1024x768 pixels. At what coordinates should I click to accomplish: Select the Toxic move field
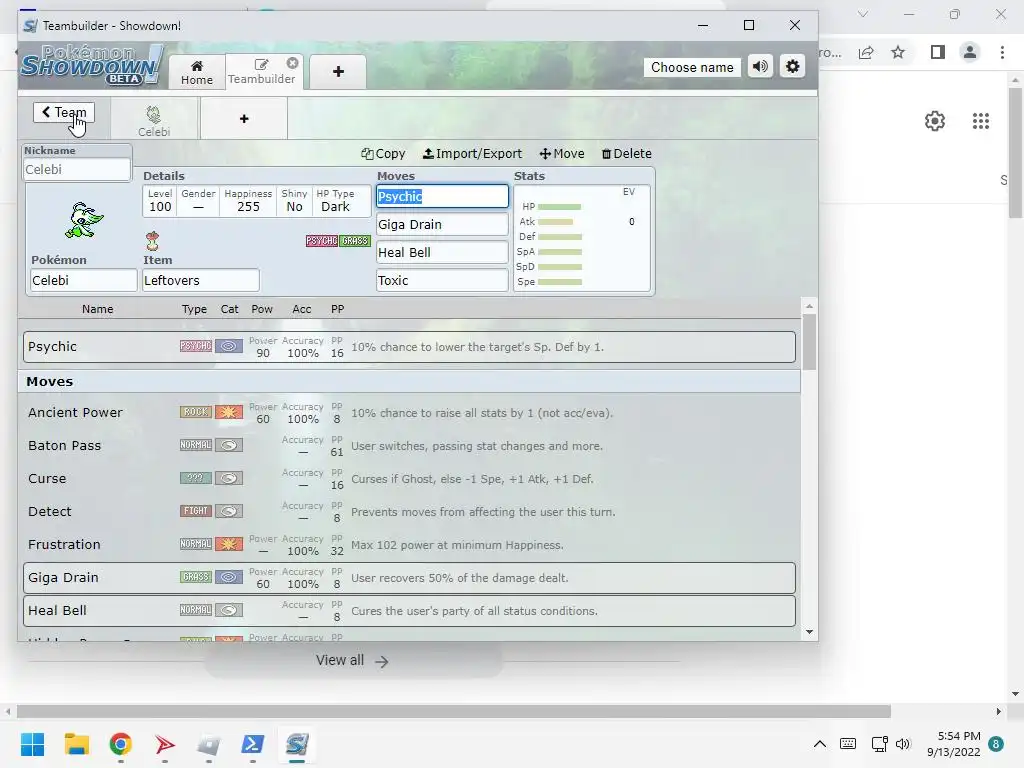click(442, 281)
